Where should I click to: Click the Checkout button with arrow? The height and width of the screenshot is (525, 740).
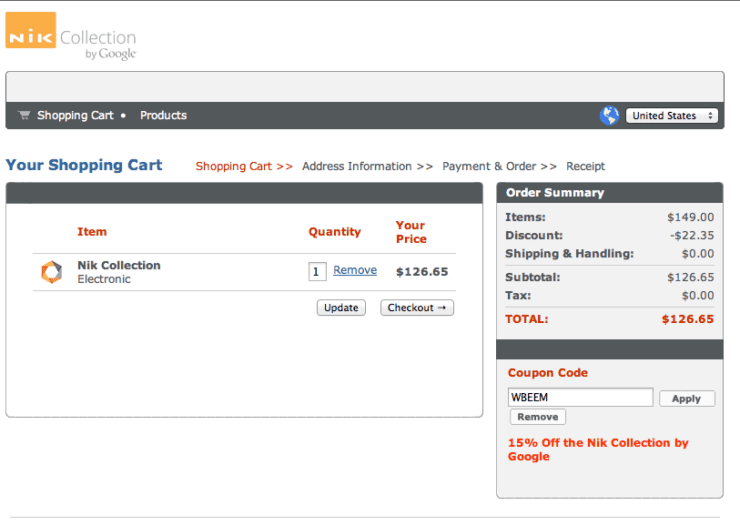(x=417, y=308)
